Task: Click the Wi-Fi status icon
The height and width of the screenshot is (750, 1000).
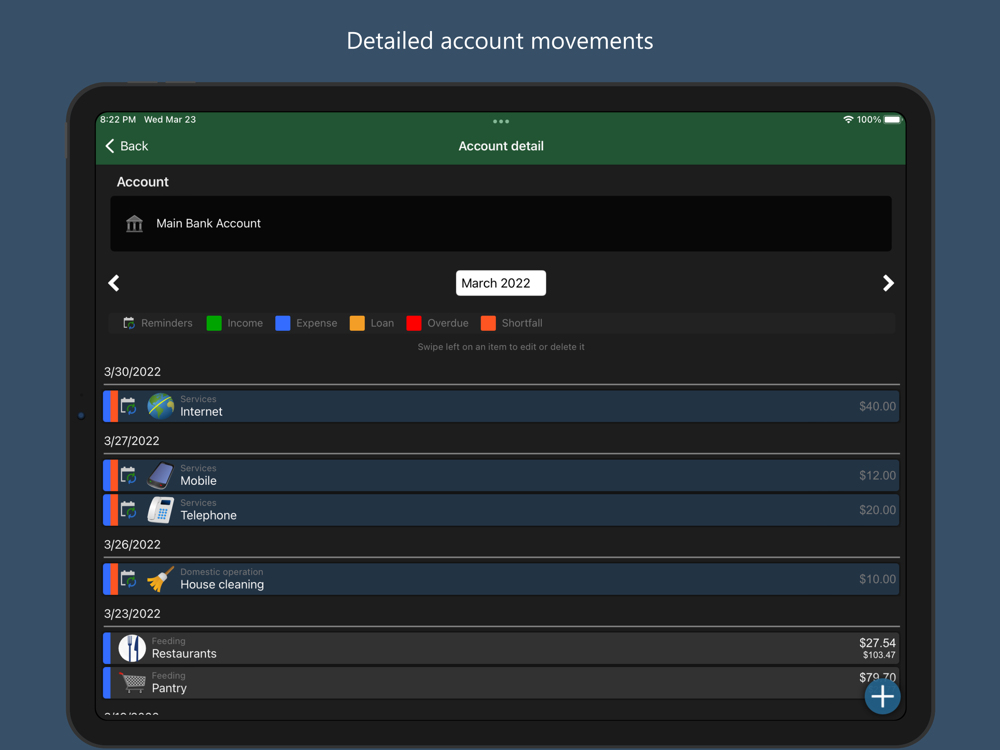Action: 848,119
